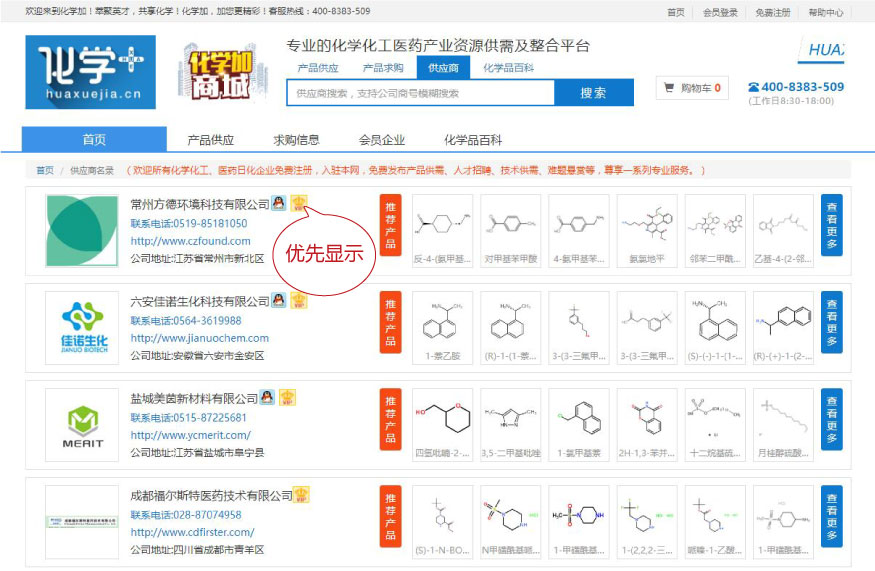
Task: Click 查看更多 for 常州方德环境科技有限公司
Action: [831, 232]
